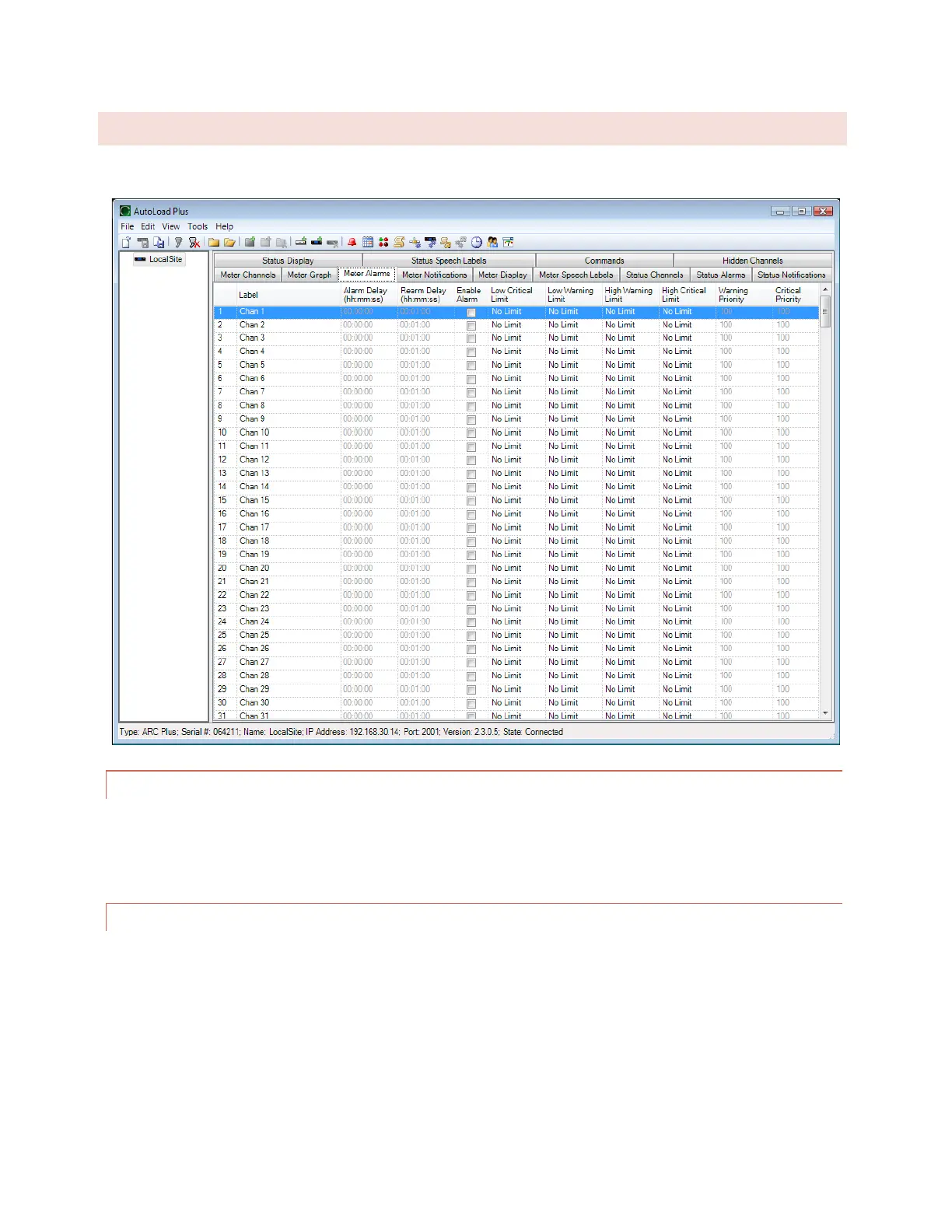The height and width of the screenshot is (1232, 952).
Task: Open the Edit menu
Action: click(x=148, y=226)
